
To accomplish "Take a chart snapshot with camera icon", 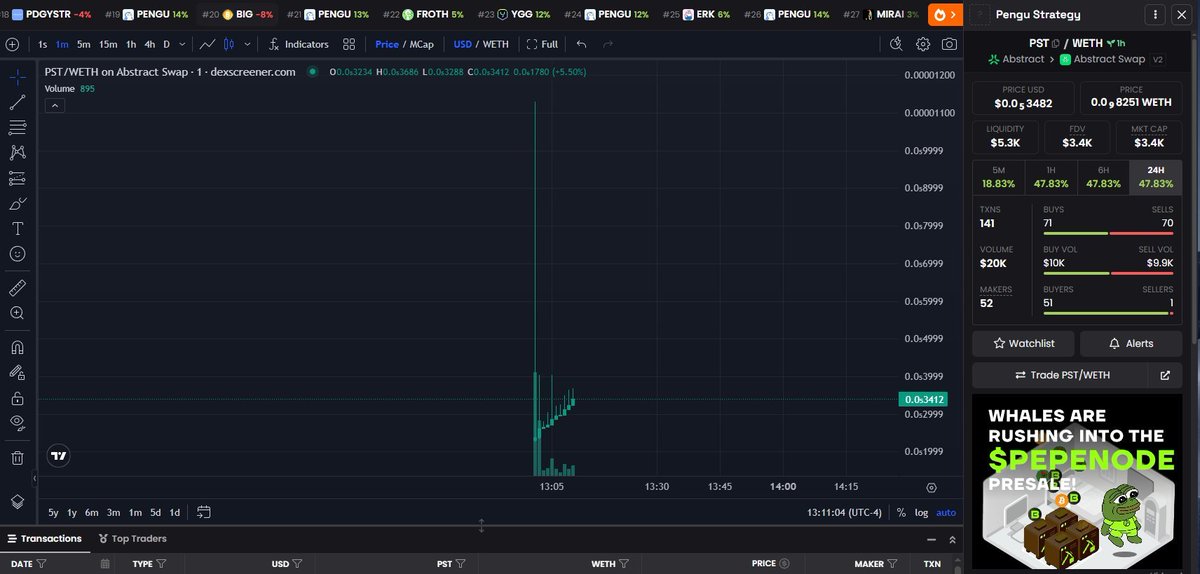I will pyautogui.click(x=949, y=44).
